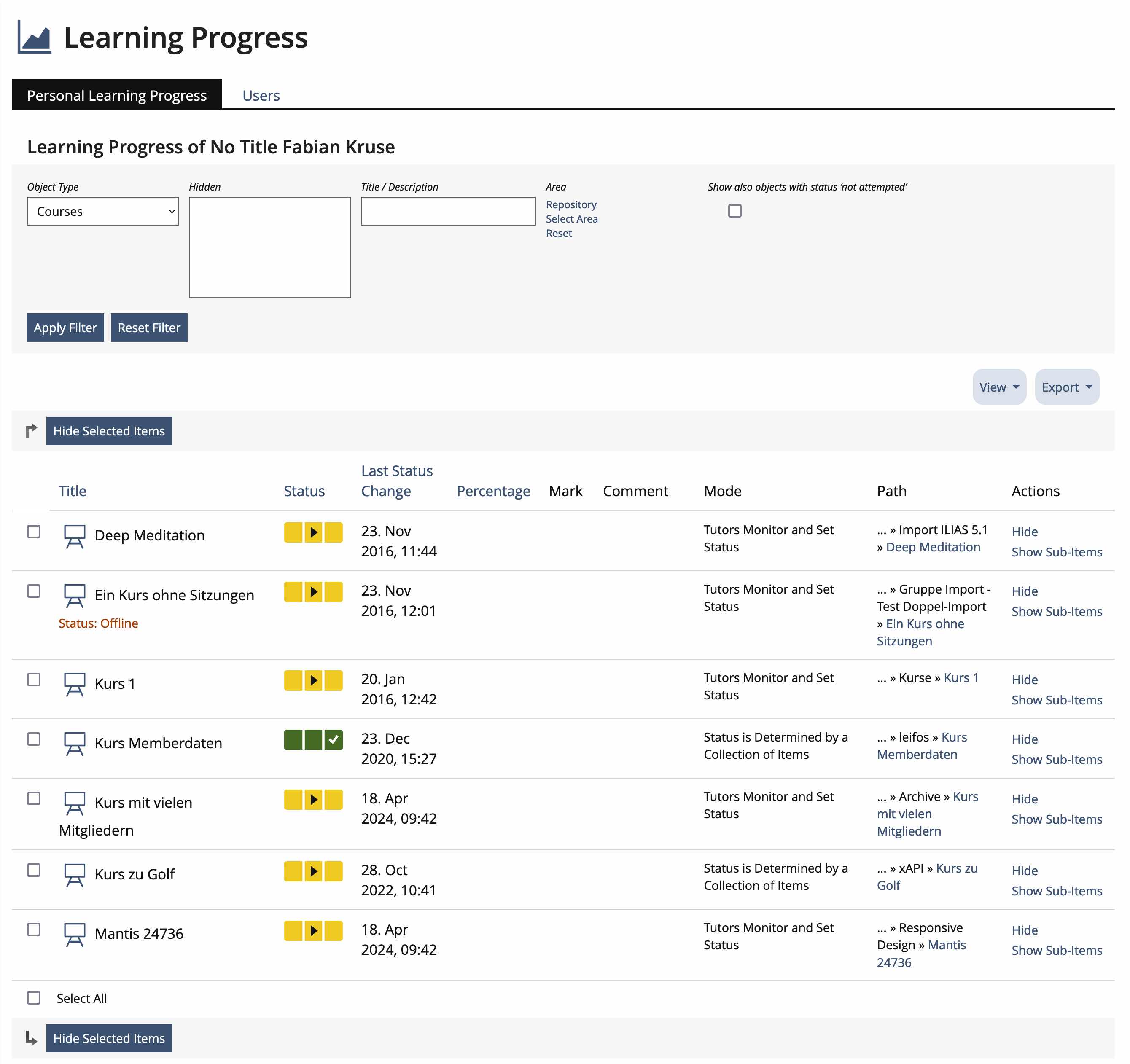The width and height of the screenshot is (1130, 1064).
Task: Sort table by Percentage column
Action: [x=493, y=491]
